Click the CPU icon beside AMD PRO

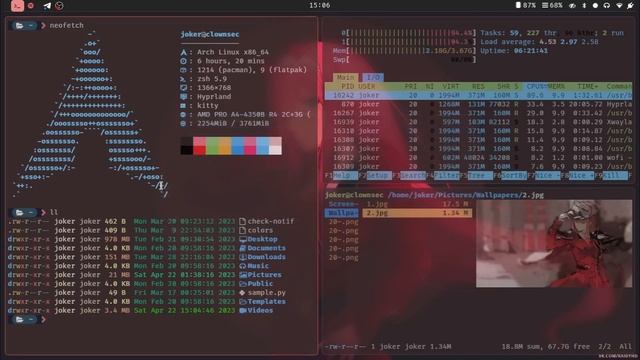point(184,115)
